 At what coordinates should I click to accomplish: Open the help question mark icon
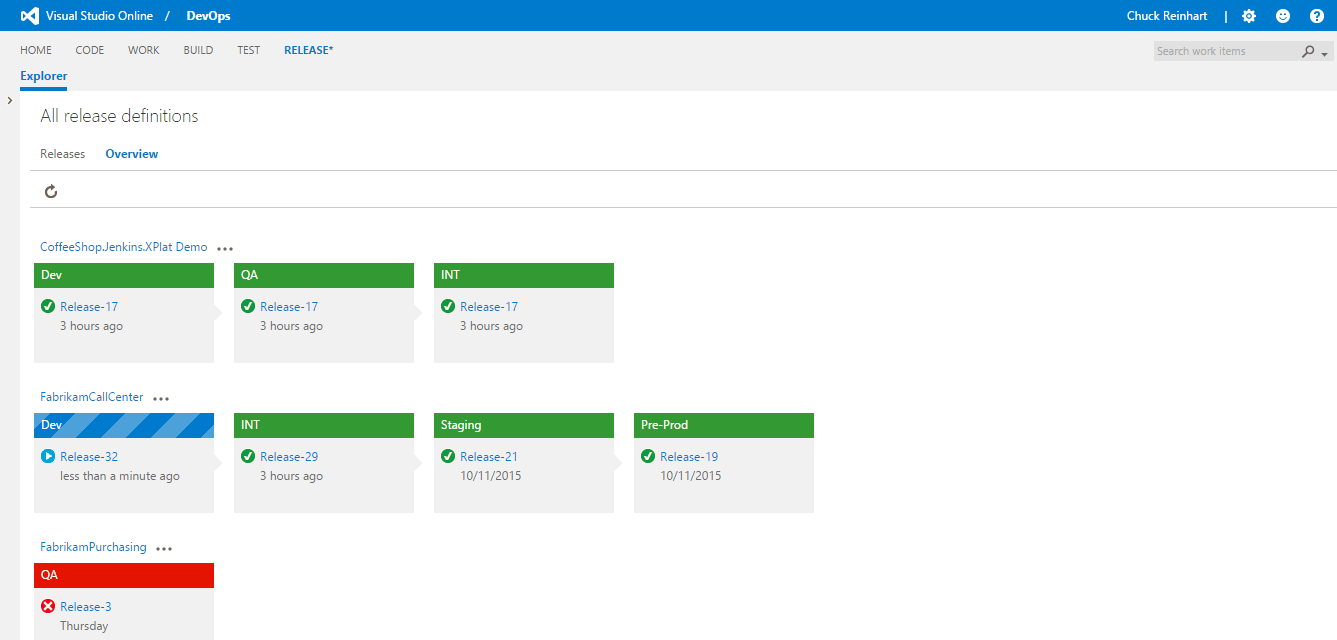[1317, 16]
